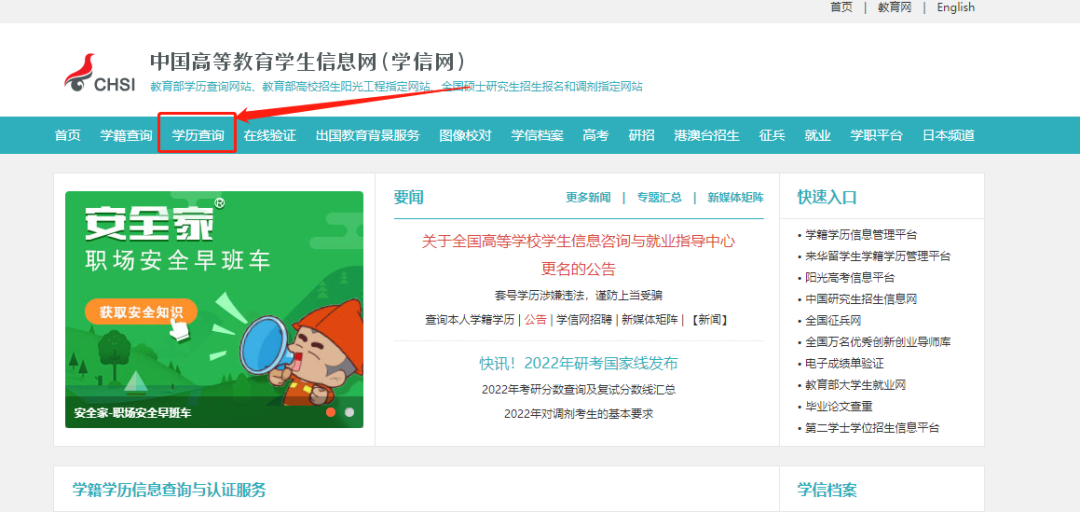Open 全国征兵网 quick link
The width and height of the screenshot is (1080, 512).
pos(833,320)
